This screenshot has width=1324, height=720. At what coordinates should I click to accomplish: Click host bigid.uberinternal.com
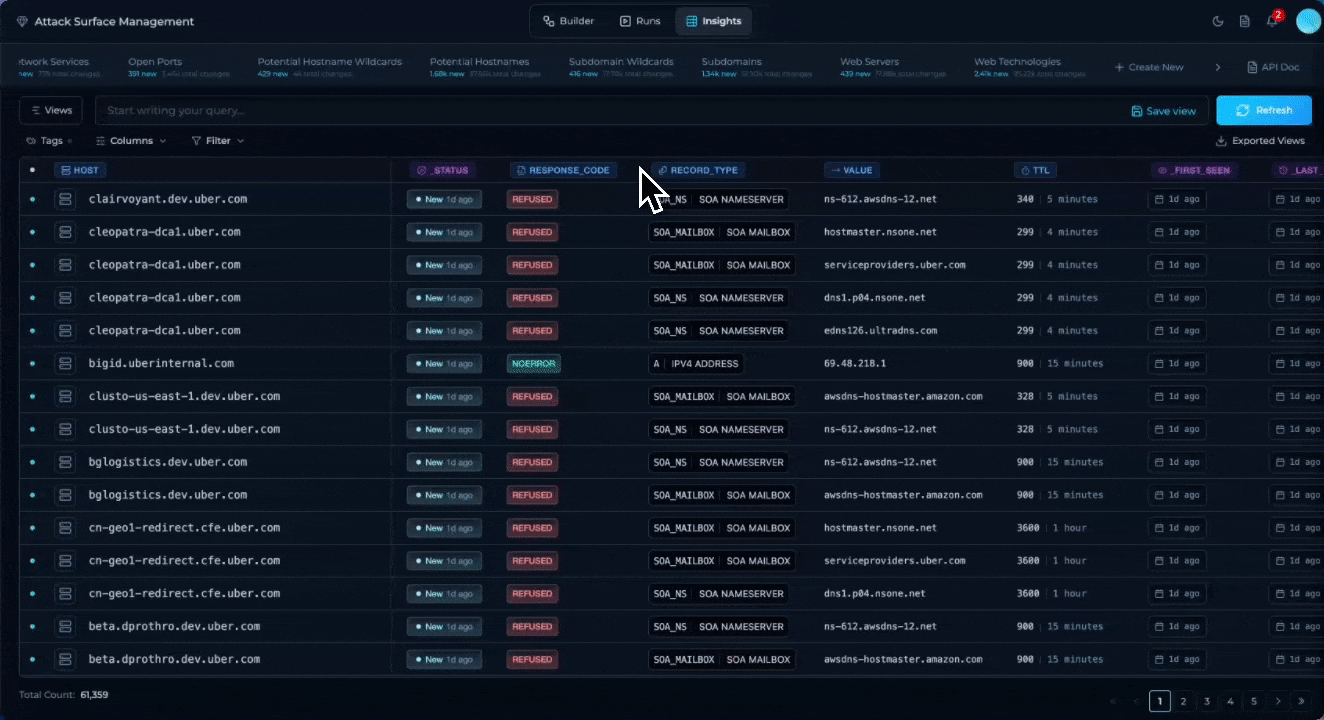(161, 364)
